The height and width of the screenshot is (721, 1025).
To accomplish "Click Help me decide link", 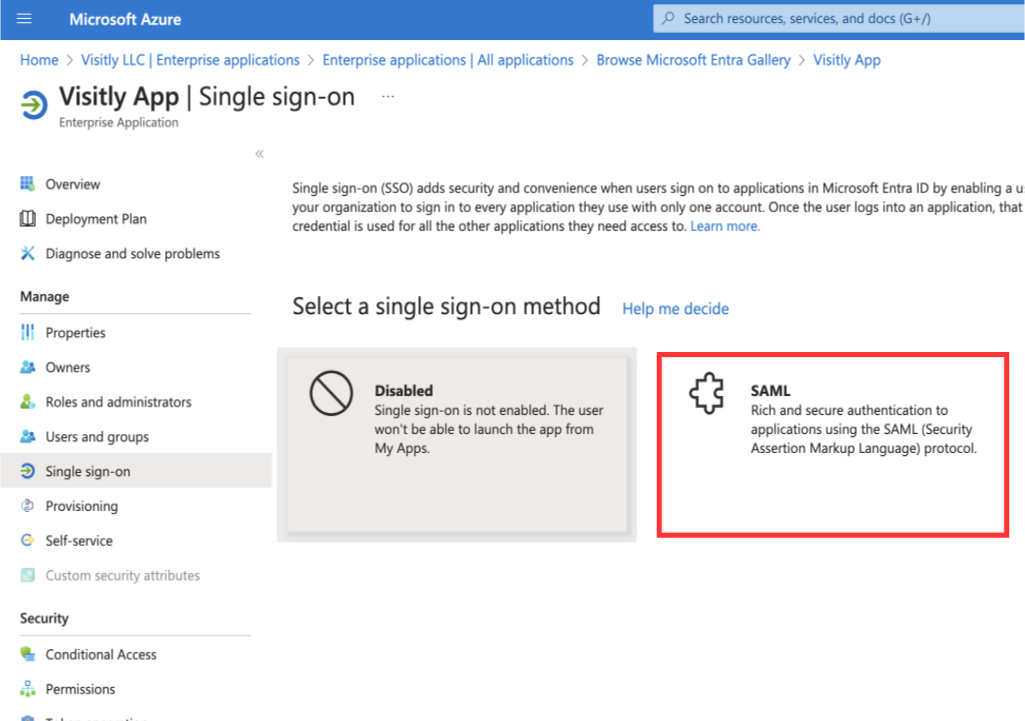I will click(675, 309).
